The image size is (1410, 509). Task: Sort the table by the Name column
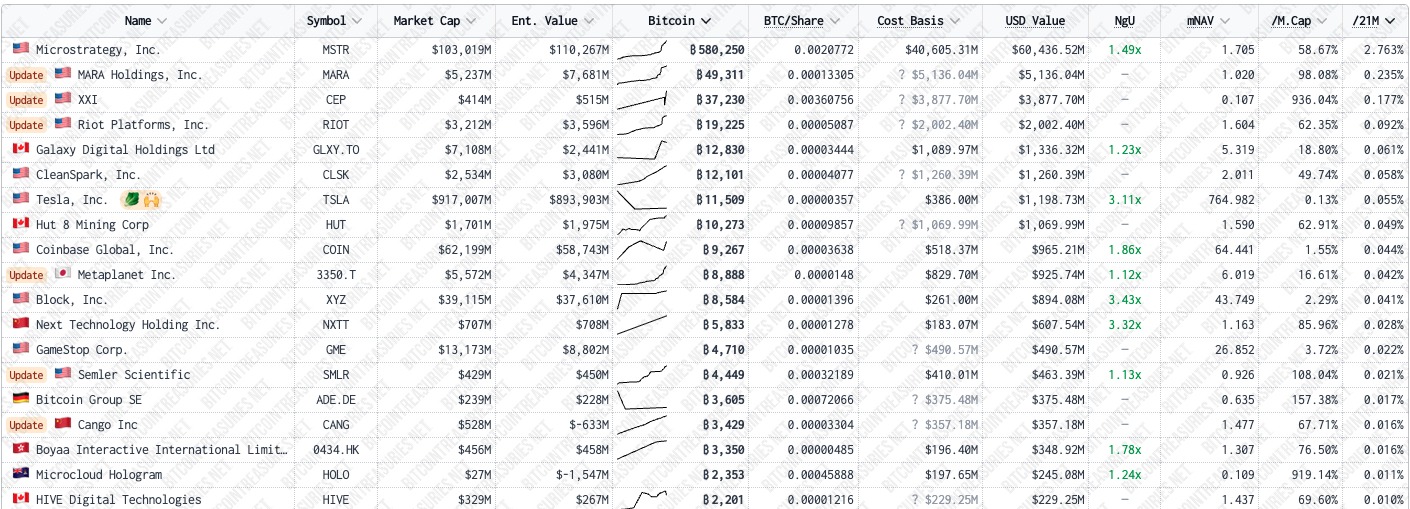pos(146,20)
